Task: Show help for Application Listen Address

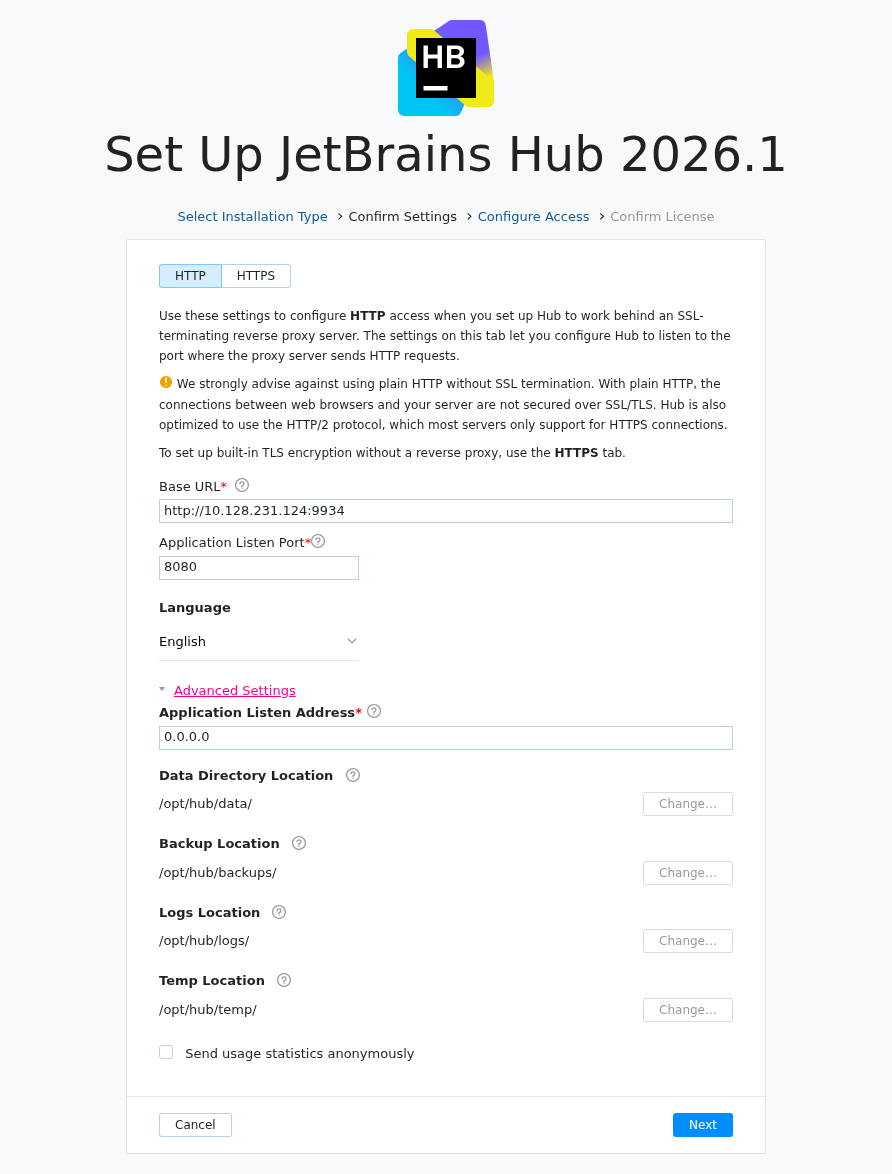Action: click(374, 711)
